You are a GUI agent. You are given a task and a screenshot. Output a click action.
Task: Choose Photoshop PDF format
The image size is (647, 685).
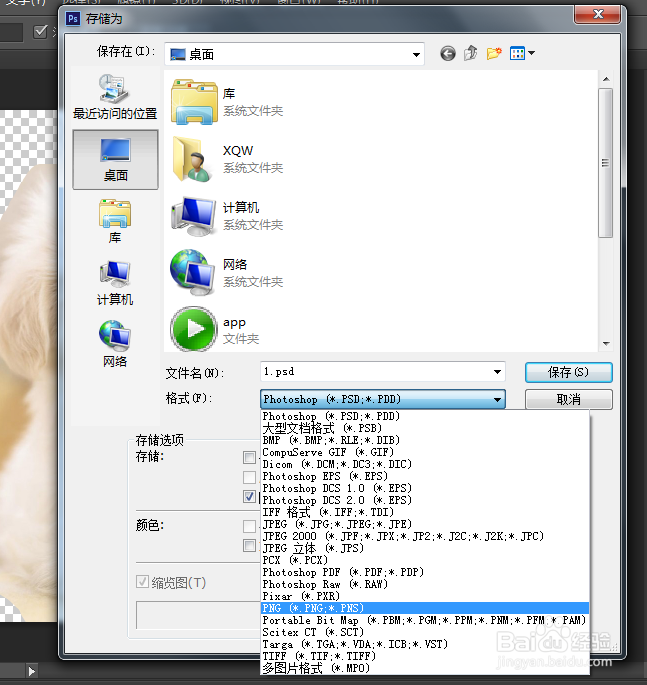(425, 572)
